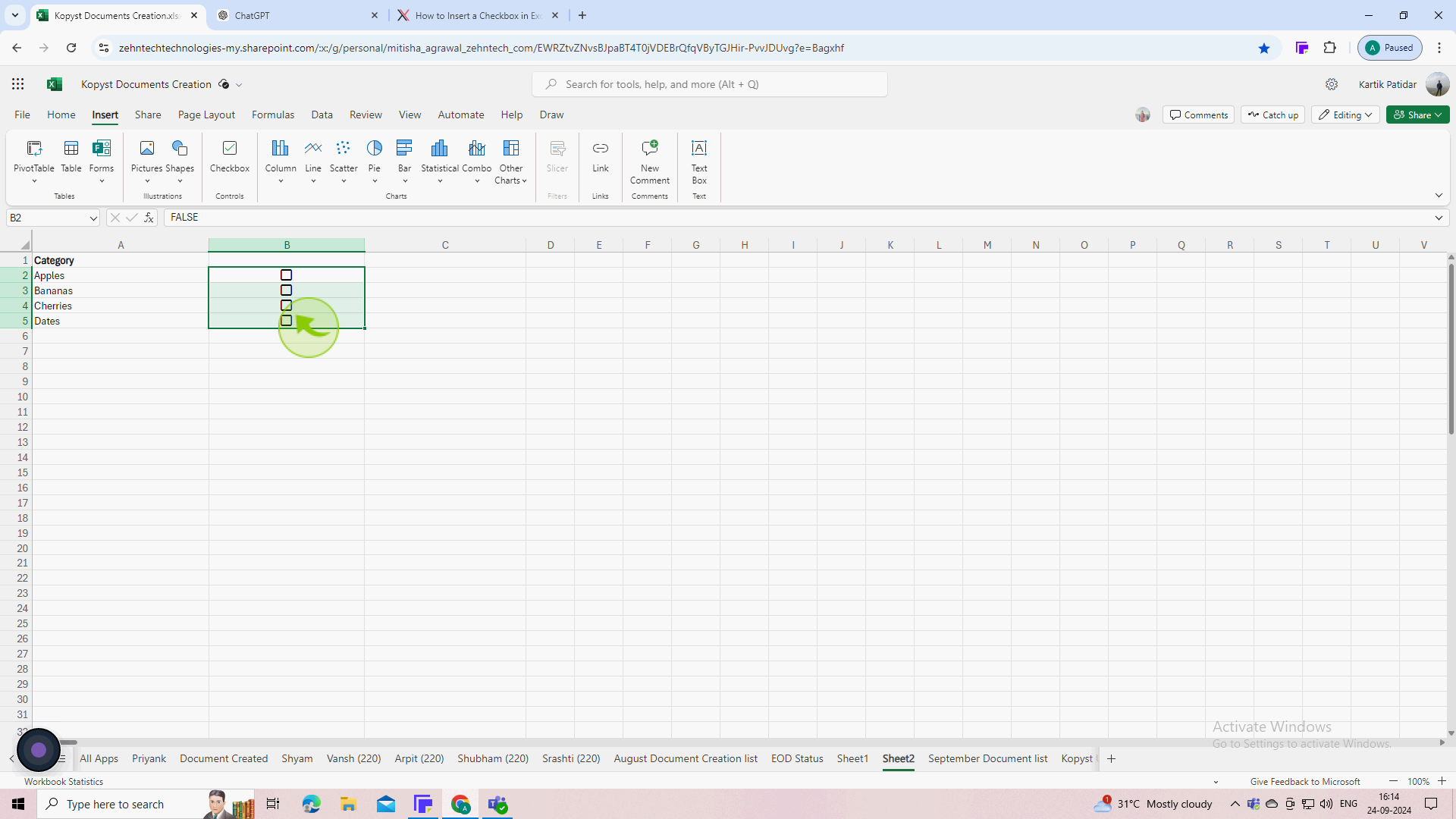The height and width of the screenshot is (819, 1456).
Task: Open the Mail app from the taskbar
Action: (386, 804)
